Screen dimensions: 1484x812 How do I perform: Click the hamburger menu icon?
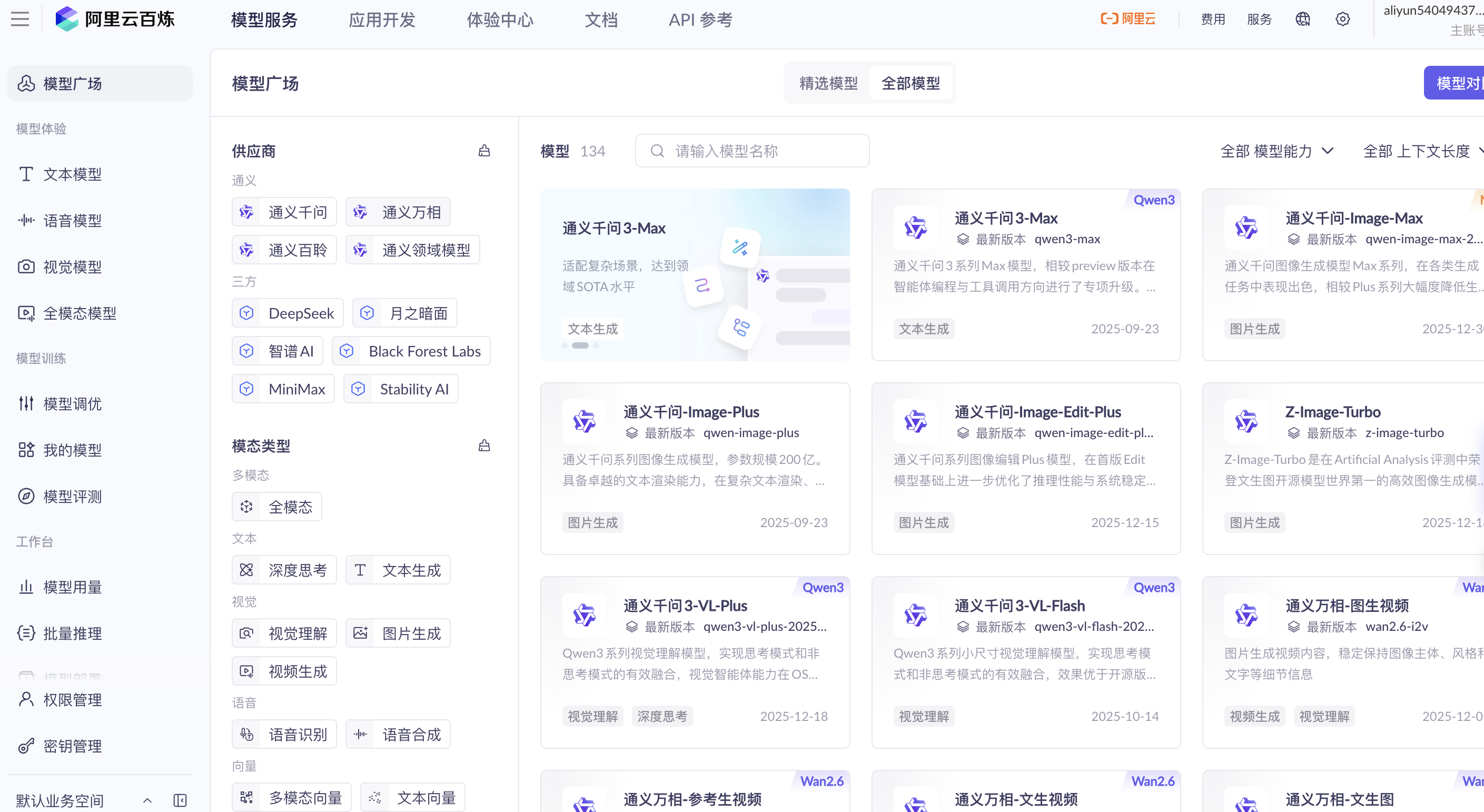pyautogui.click(x=20, y=19)
